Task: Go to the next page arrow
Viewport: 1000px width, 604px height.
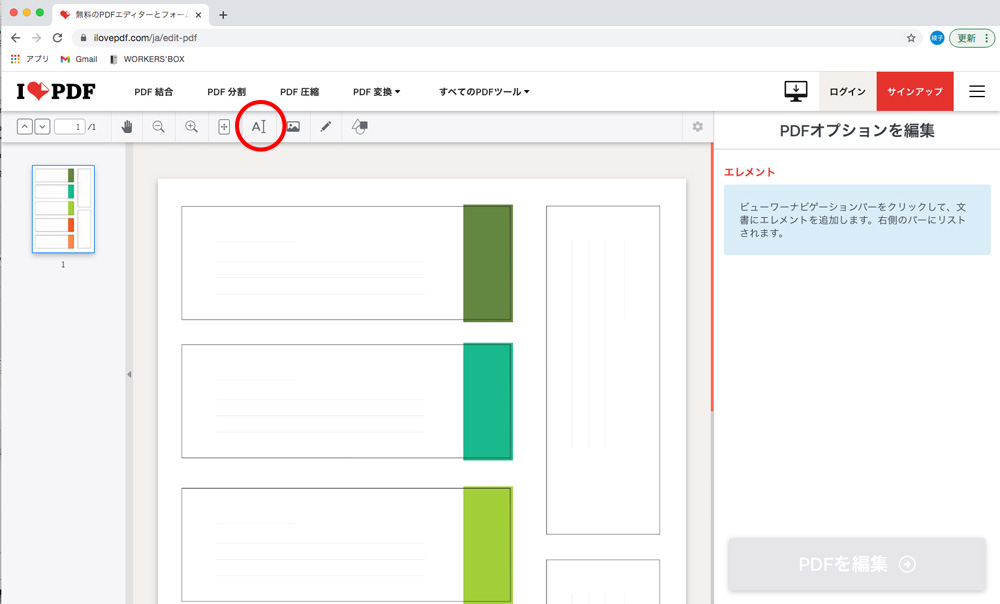Action: pos(42,127)
